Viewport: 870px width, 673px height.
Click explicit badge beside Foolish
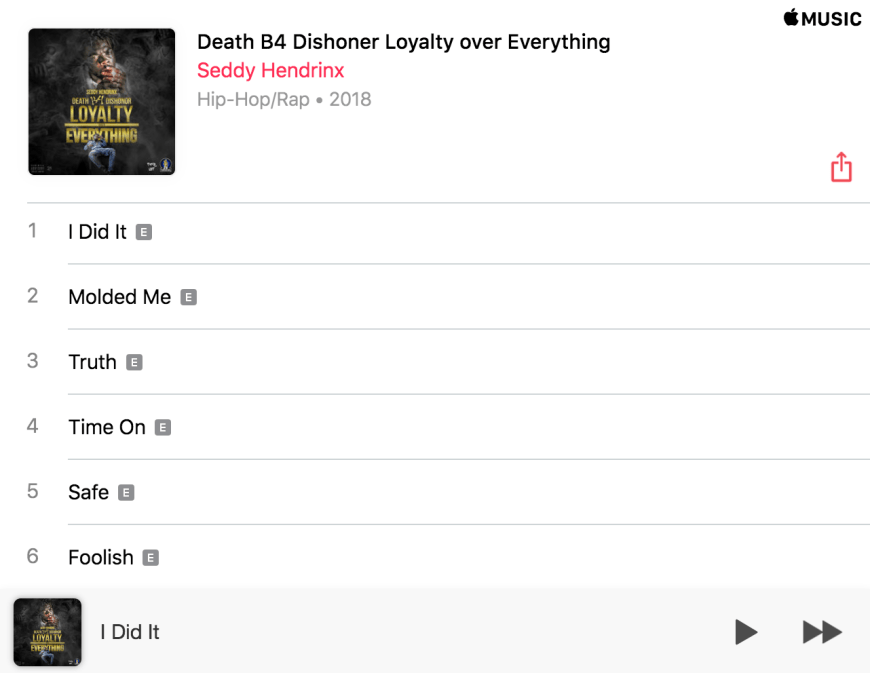[150, 558]
